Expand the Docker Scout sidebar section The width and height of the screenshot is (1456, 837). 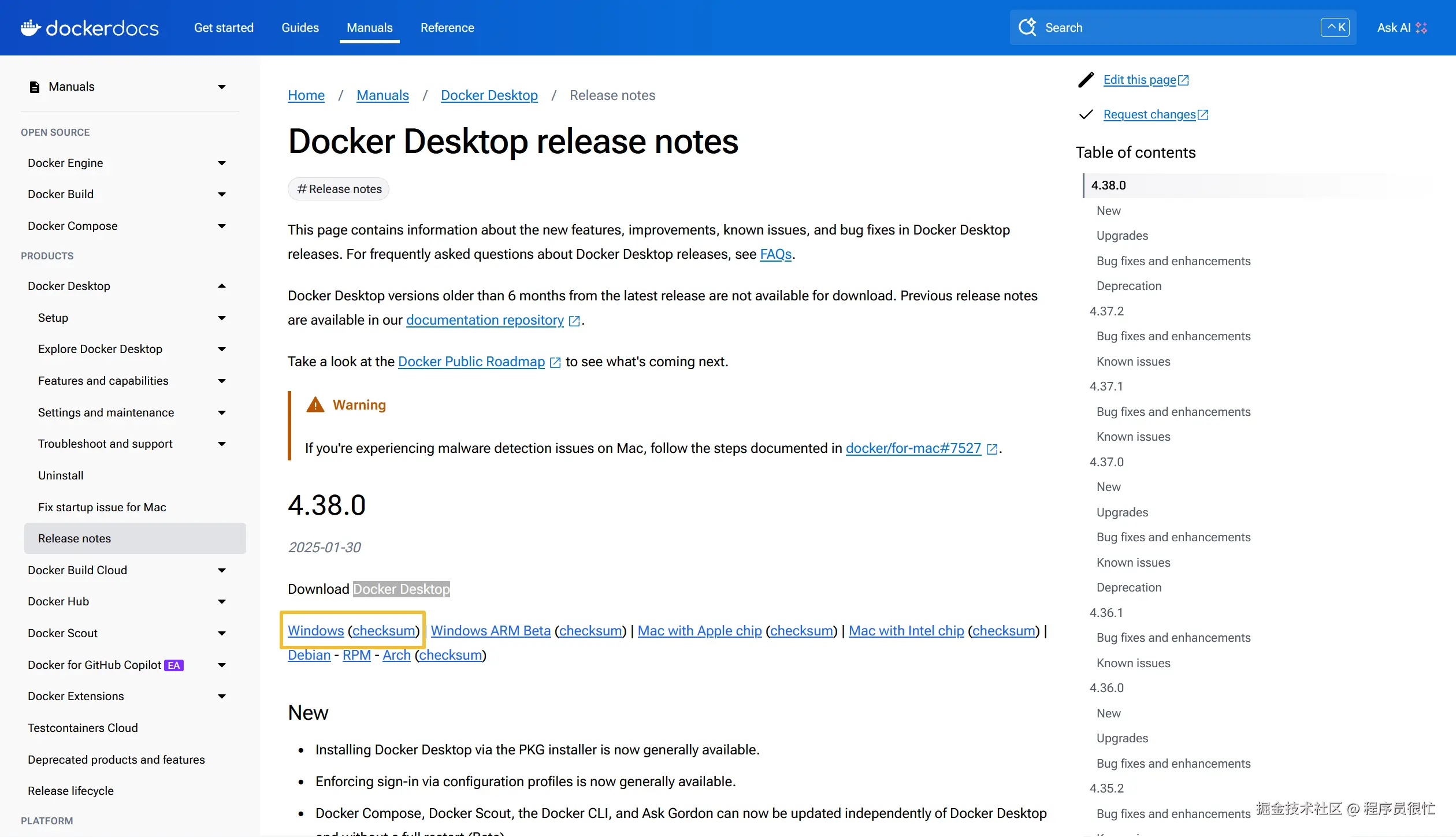click(222, 633)
